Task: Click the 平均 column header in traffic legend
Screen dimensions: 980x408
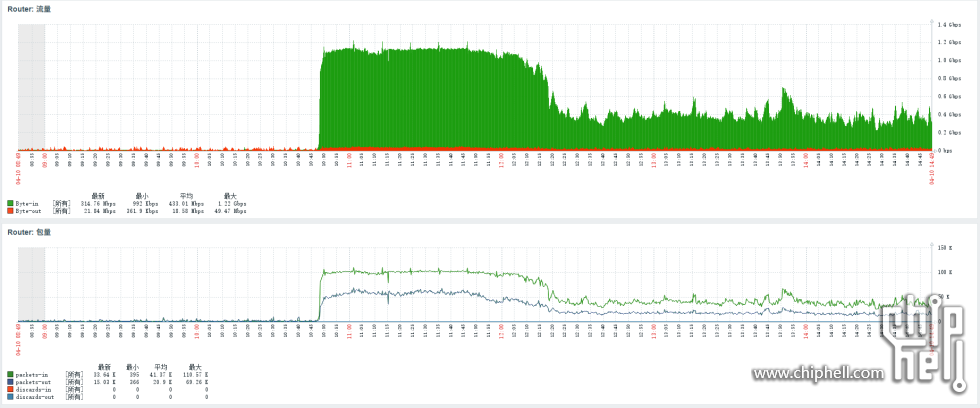Action: click(x=186, y=196)
